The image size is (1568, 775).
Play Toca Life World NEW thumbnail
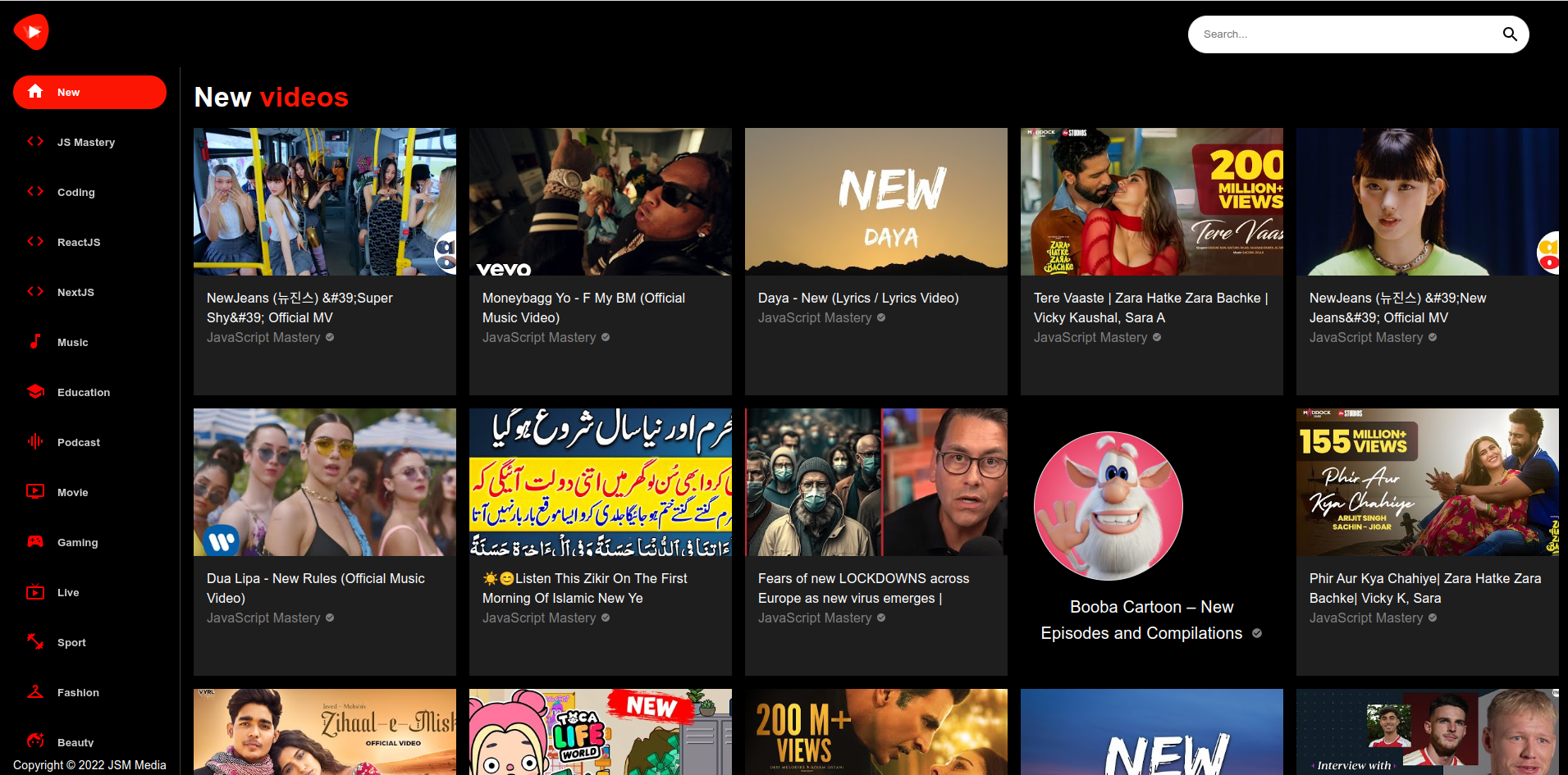pyautogui.click(x=601, y=732)
